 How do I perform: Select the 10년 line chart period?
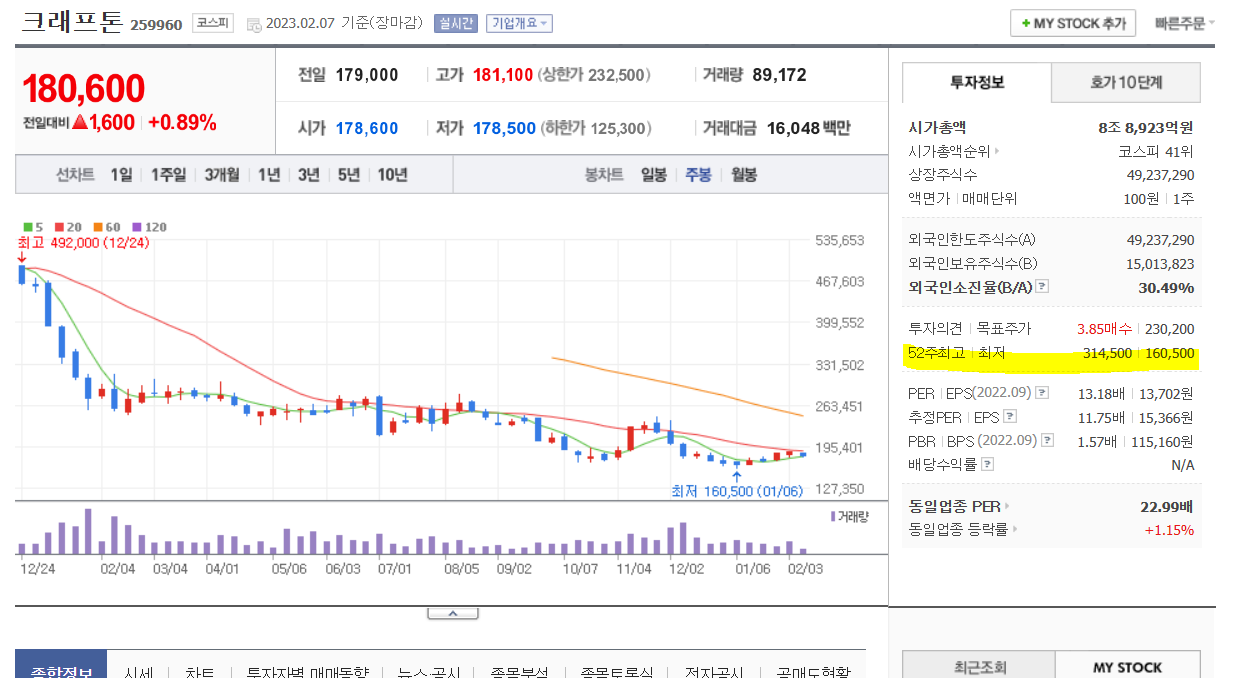click(392, 175)
